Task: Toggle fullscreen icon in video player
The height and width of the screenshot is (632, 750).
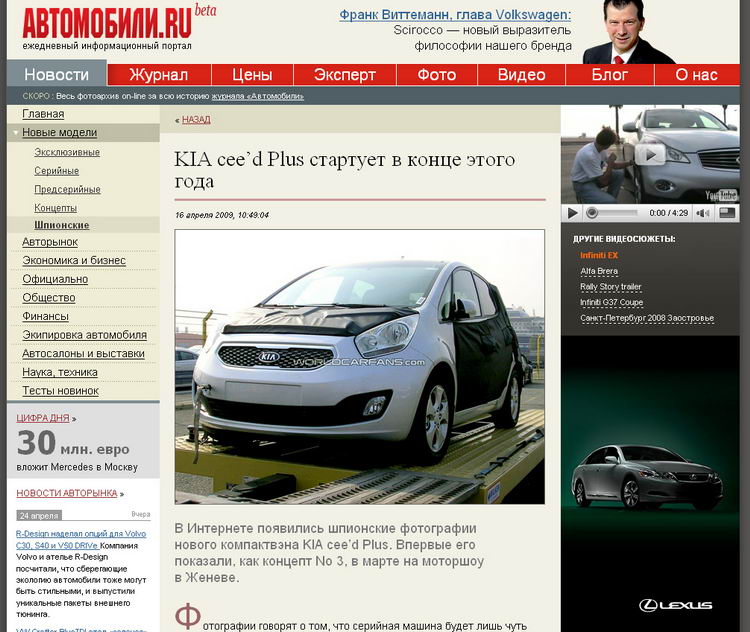Action: pyautogui.click(x=727, y=213)
